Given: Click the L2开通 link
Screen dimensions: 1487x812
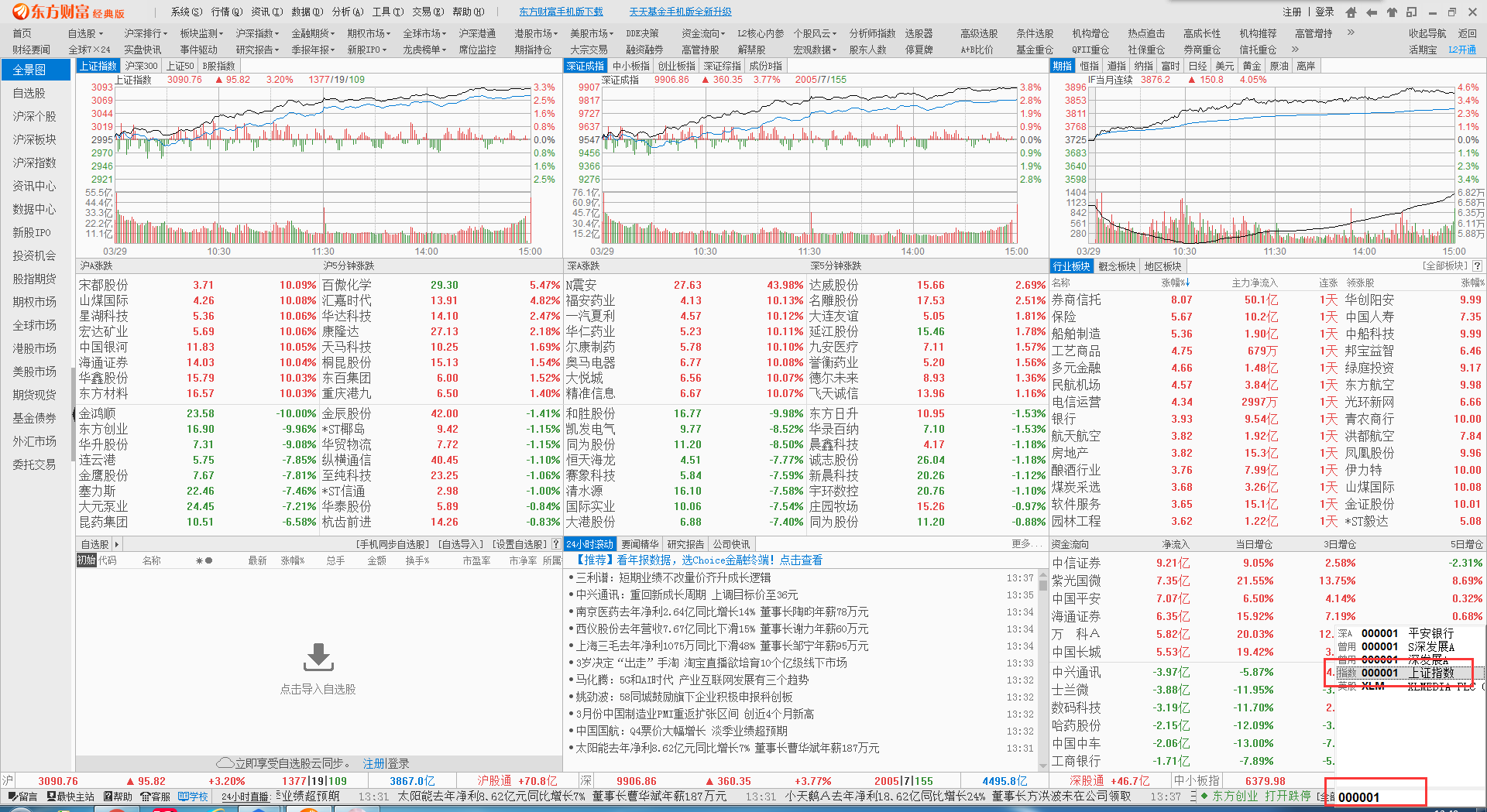Looking at the screenshot, I should pyautogui.click(x=1462, y=50).
